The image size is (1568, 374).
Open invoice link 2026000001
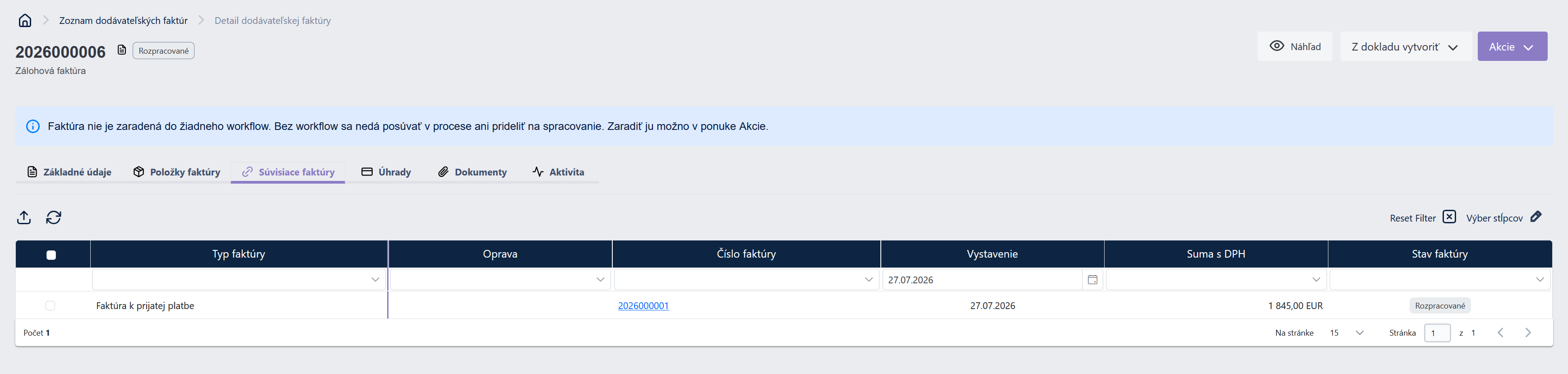click(643, 306)
